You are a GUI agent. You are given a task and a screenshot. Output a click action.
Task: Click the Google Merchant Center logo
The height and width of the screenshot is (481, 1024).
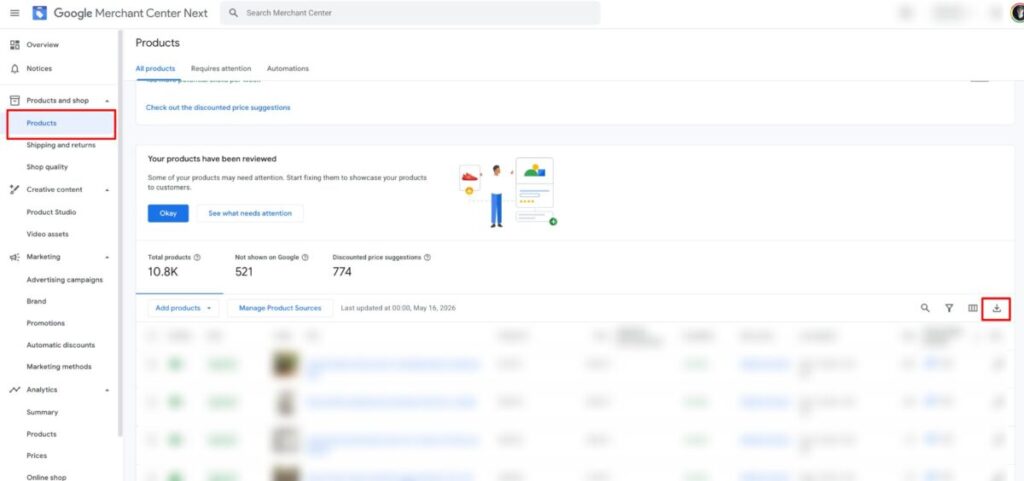[x=40, y=13]
